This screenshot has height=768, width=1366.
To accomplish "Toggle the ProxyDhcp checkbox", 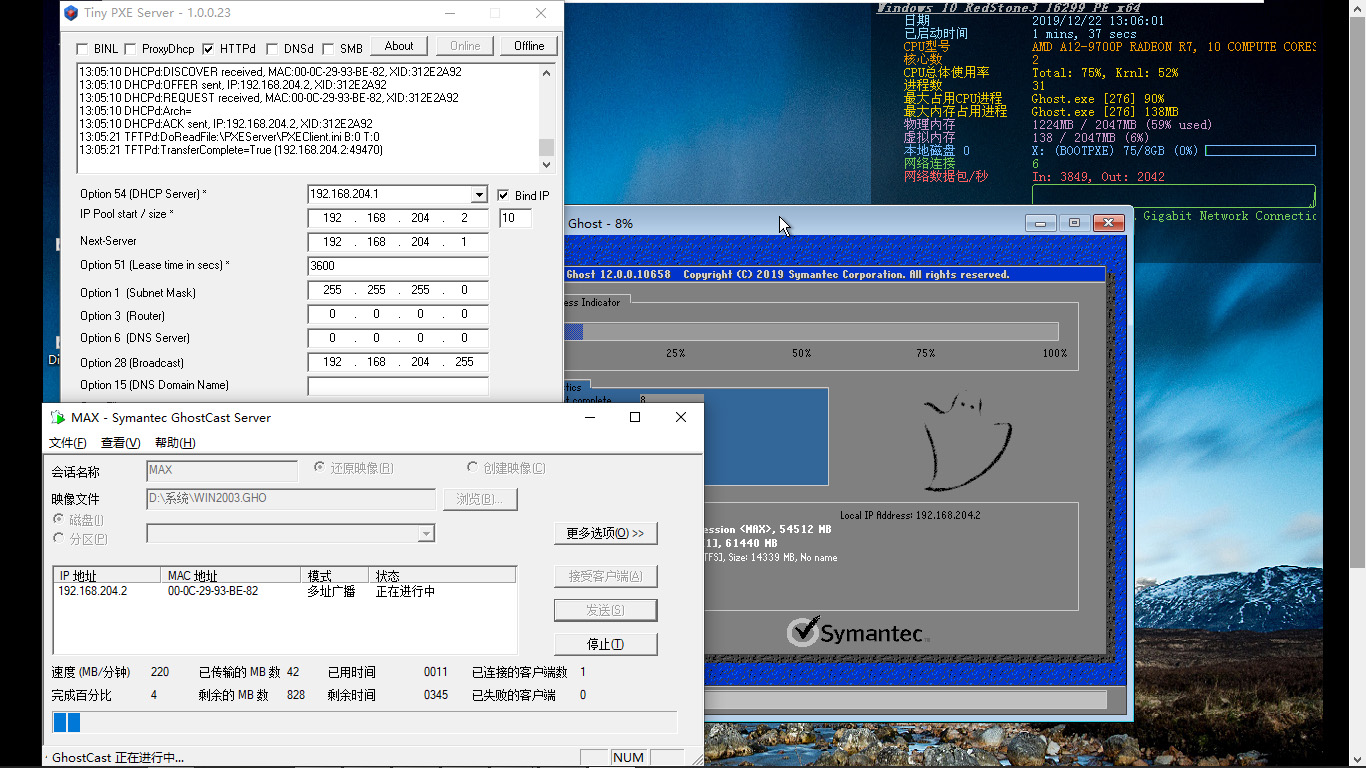I will tap(130, 48).
